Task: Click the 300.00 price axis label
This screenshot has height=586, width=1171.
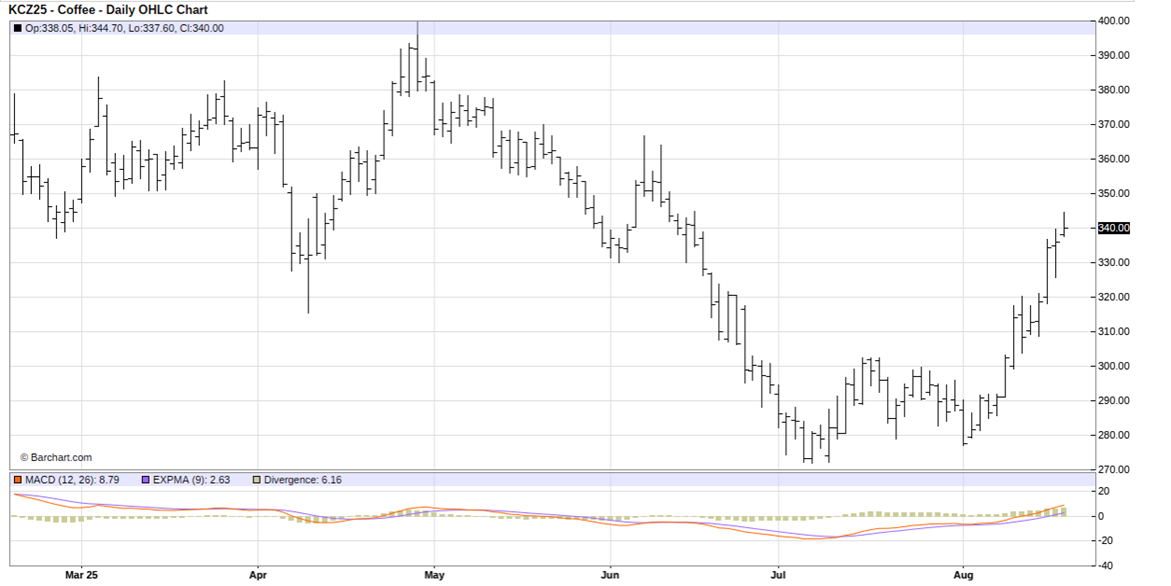Action: coord(1113,366)
